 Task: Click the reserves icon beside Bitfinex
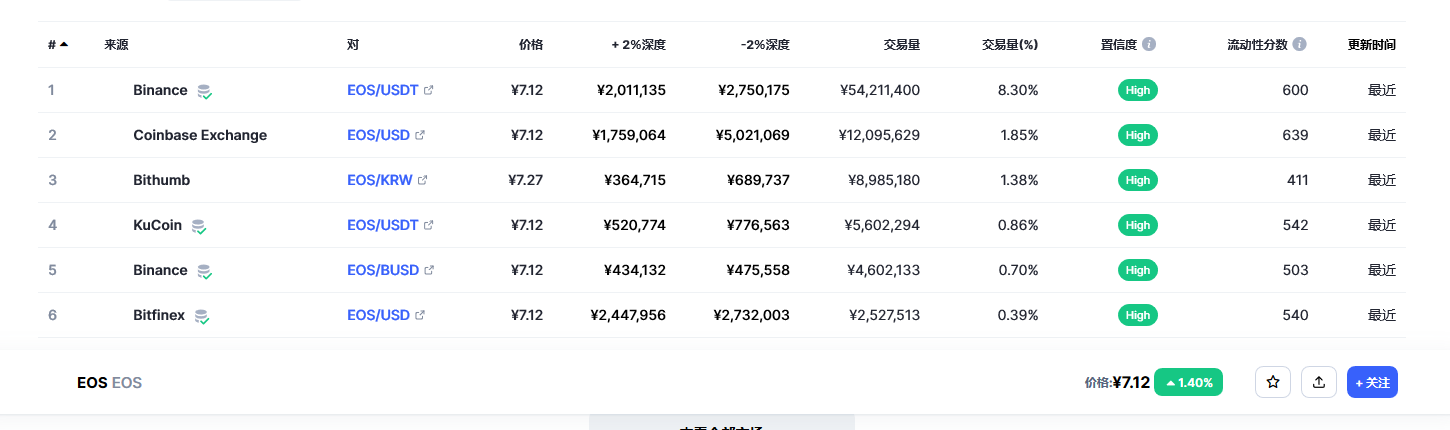(201, 316)
